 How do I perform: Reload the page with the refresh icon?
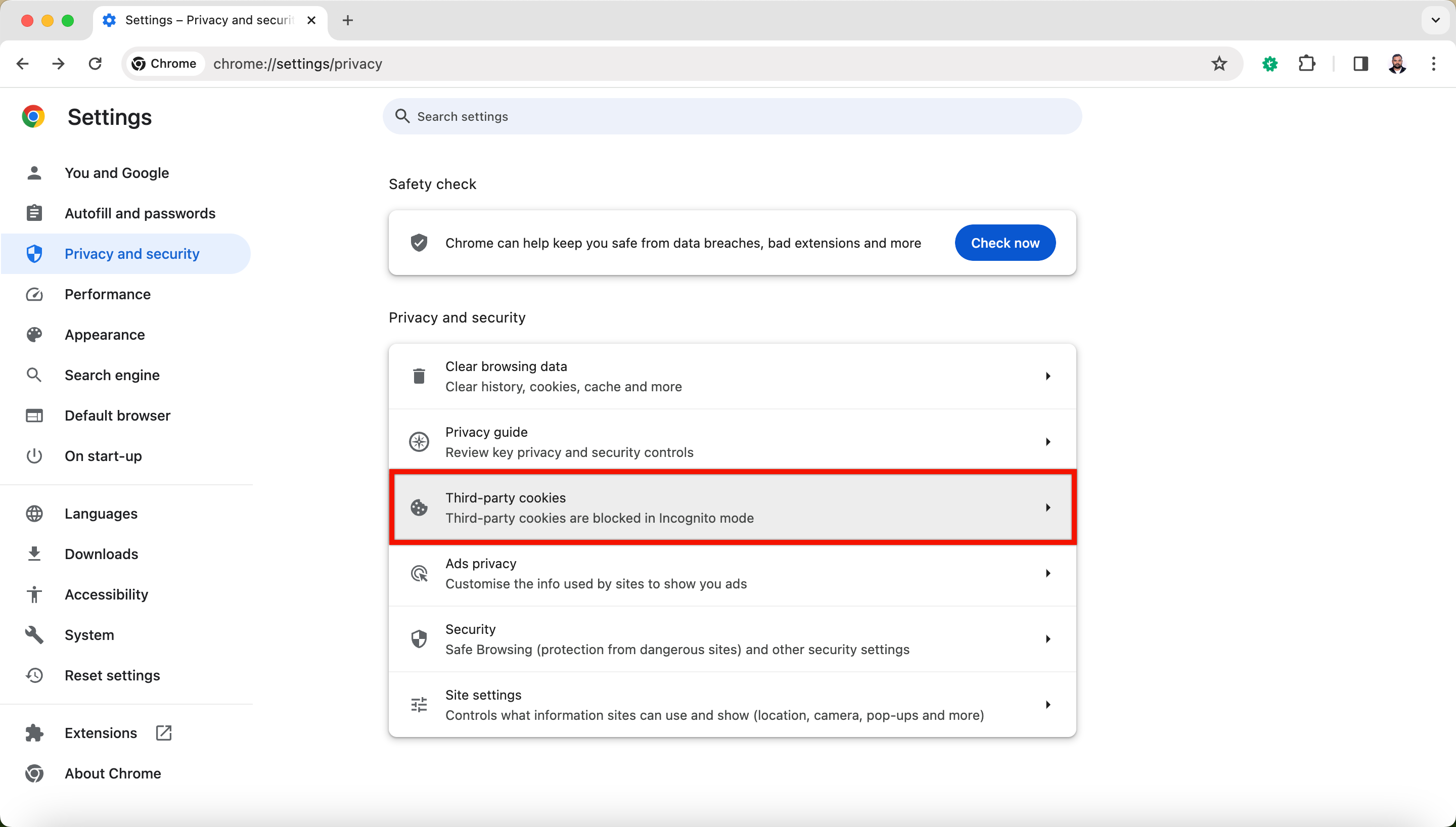click(x=95, y=64)
